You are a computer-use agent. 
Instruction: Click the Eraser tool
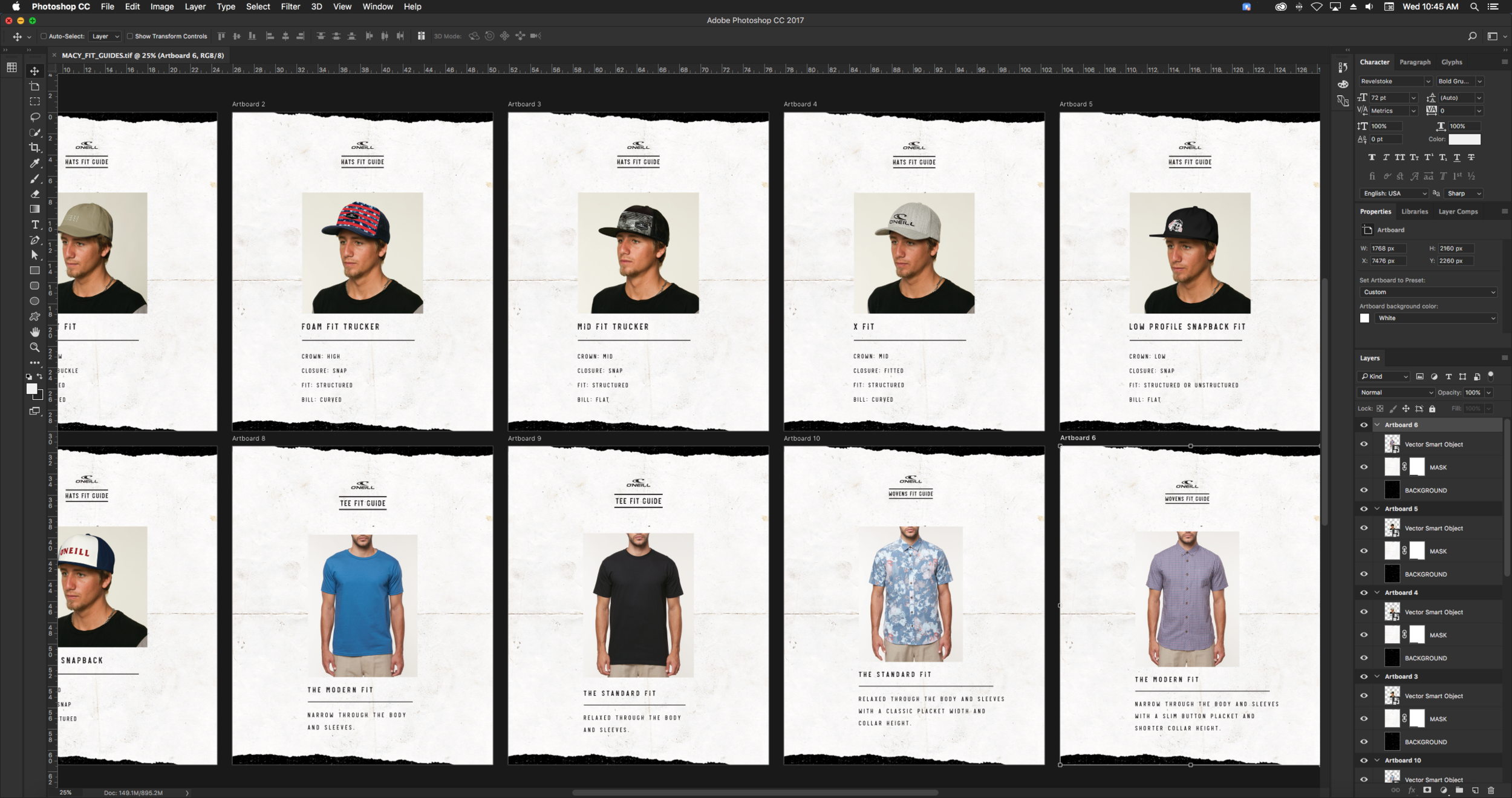pos(34,194)
